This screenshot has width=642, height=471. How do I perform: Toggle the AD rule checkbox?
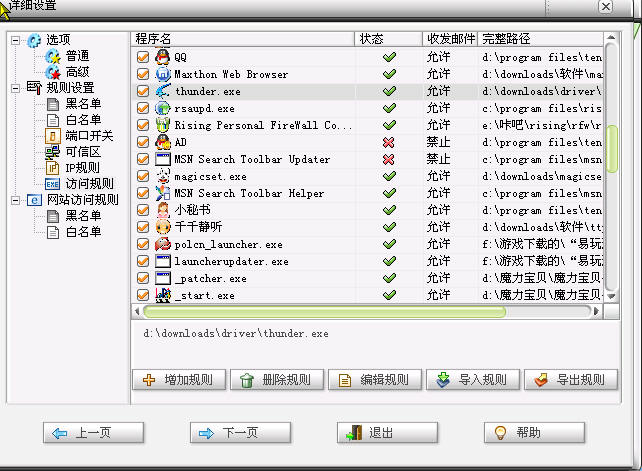coord(143,142)
